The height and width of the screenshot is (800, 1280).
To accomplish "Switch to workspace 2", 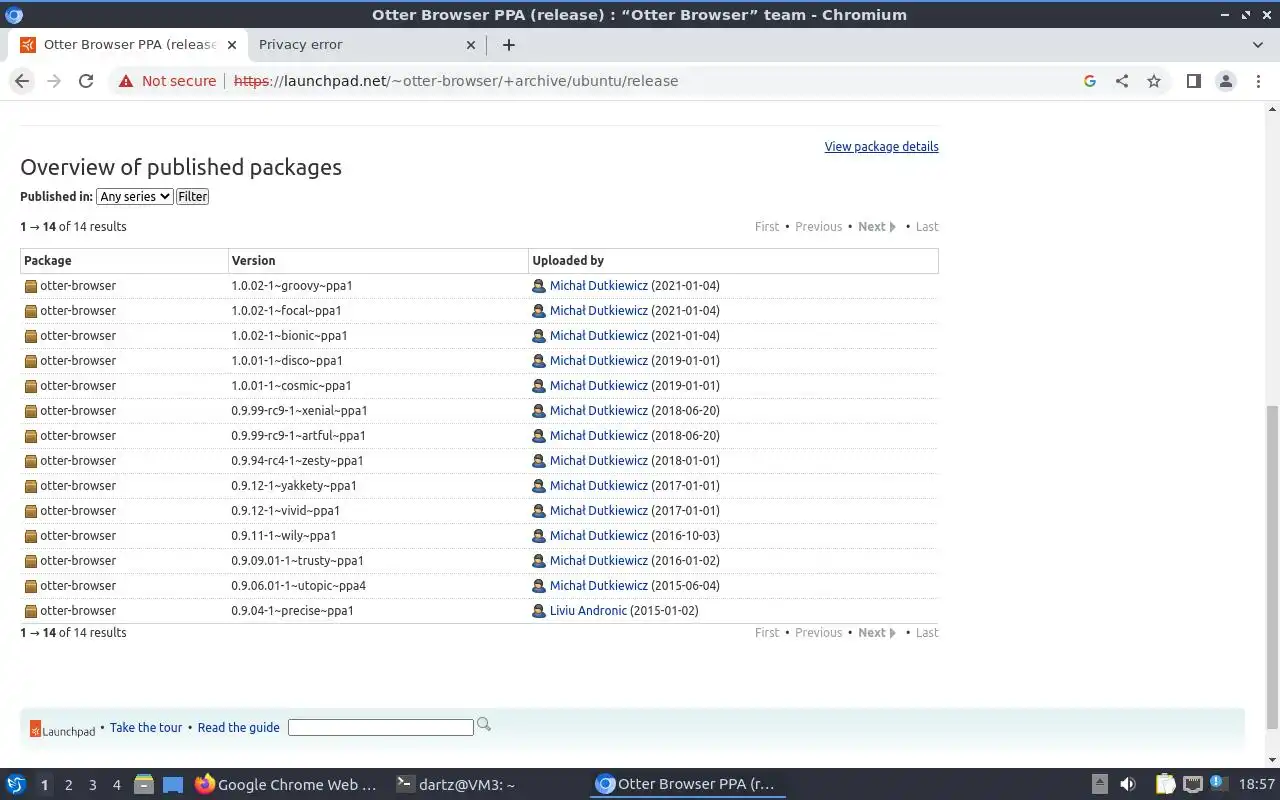I will click(68, 785).
